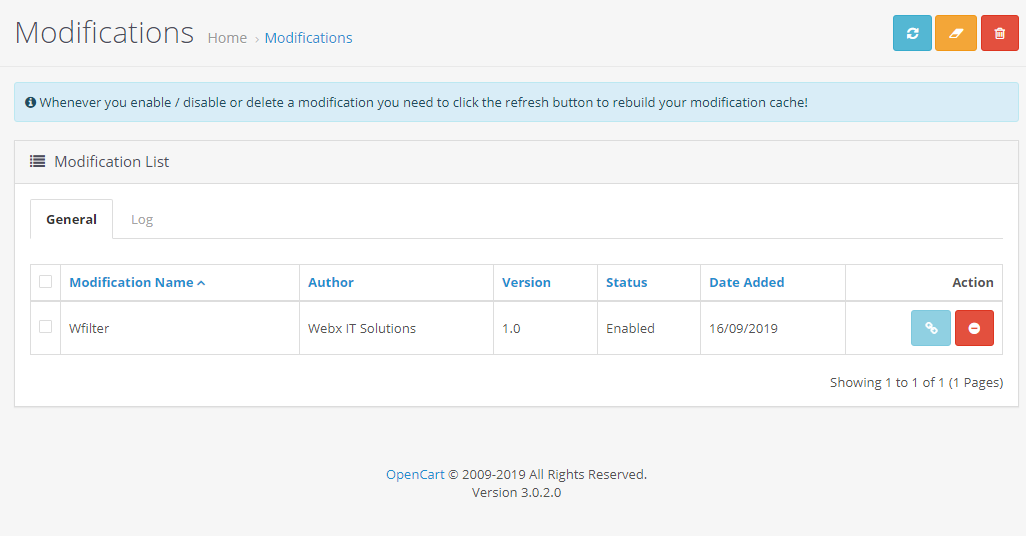1026x536 pixels.
Task: Open the link button for Wfilter
Action: [930, 328]
